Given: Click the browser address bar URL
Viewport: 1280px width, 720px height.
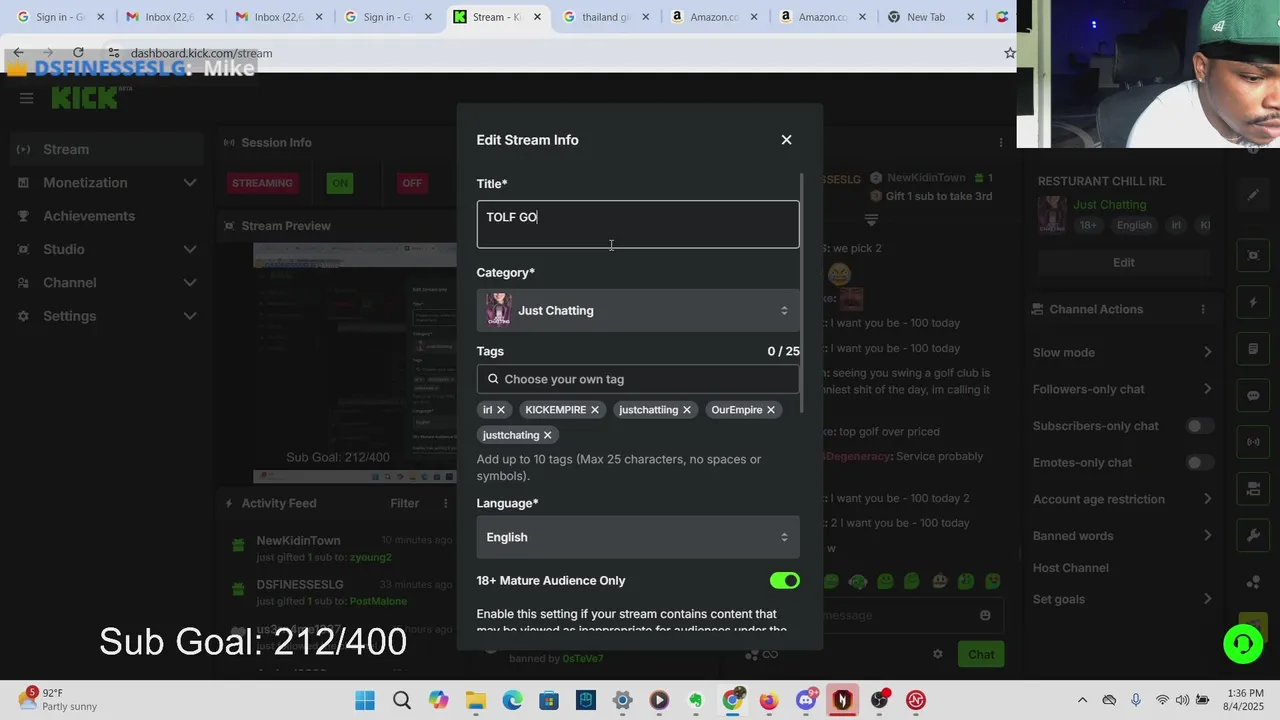Looking at the screenshot, I should [201, 53].
